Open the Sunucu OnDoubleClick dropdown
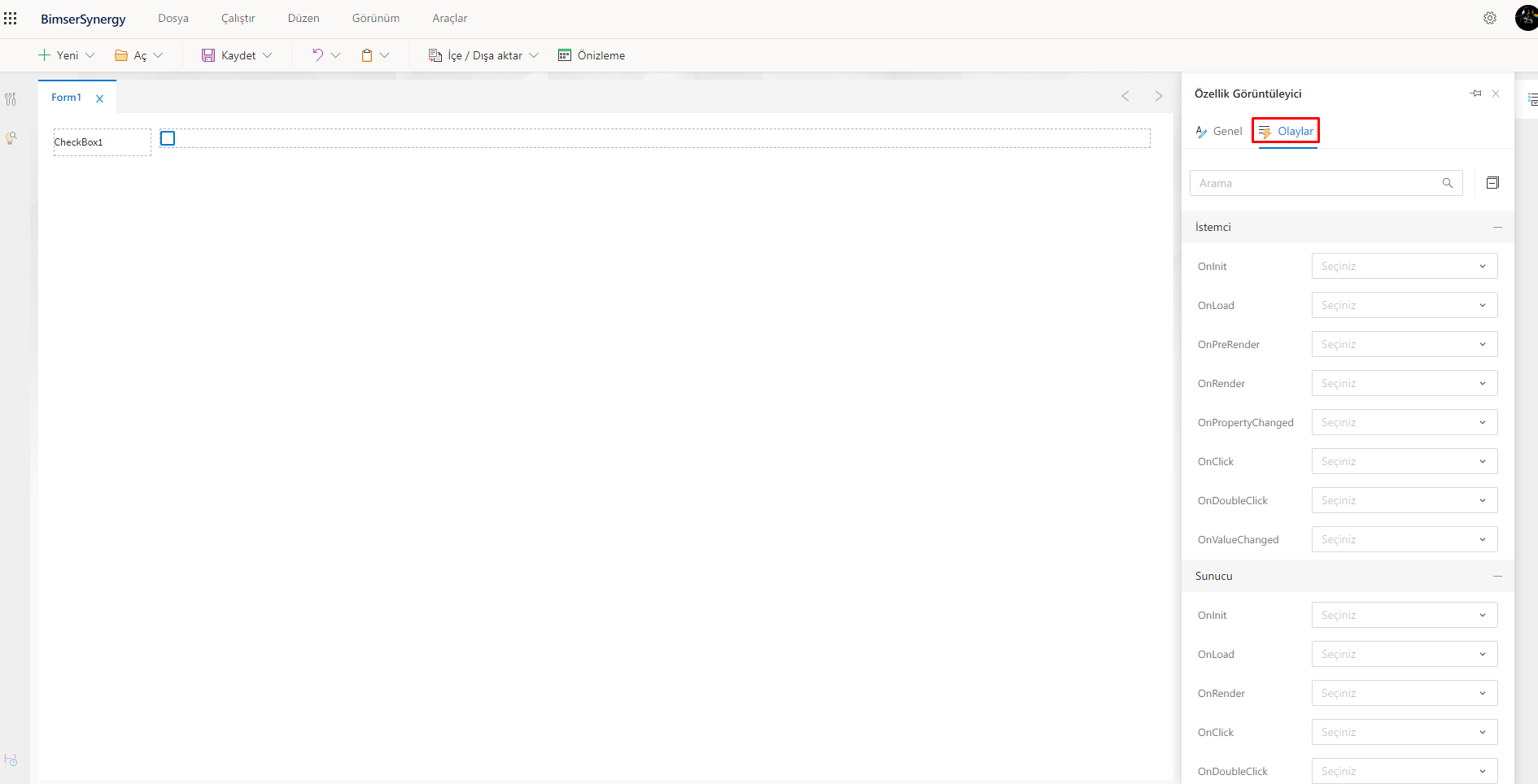The width and height of the screenshot is (1538, 784). click(x=1405, y=771)
